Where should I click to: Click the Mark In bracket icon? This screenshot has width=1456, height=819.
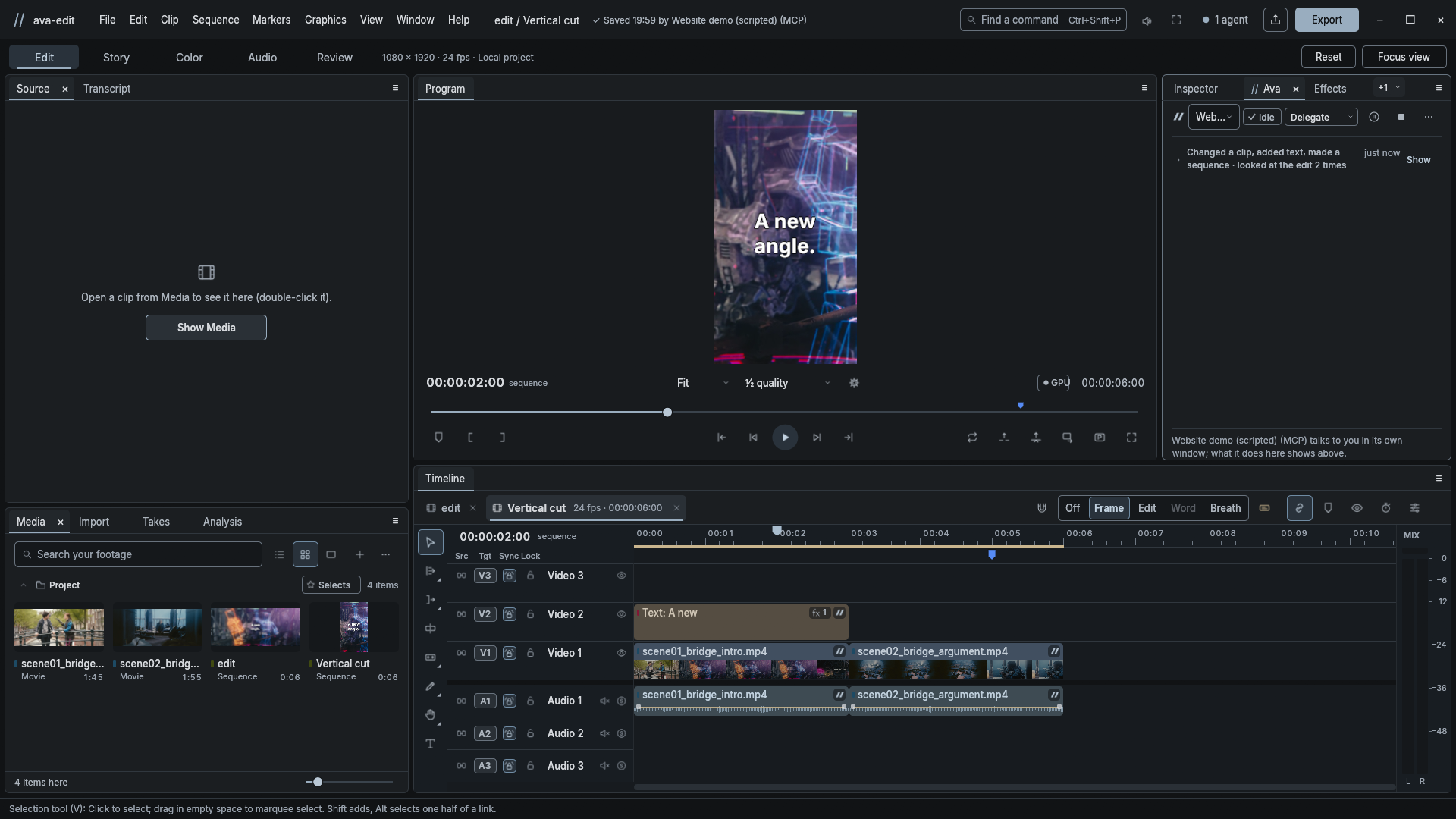click(x=470, y=438)
